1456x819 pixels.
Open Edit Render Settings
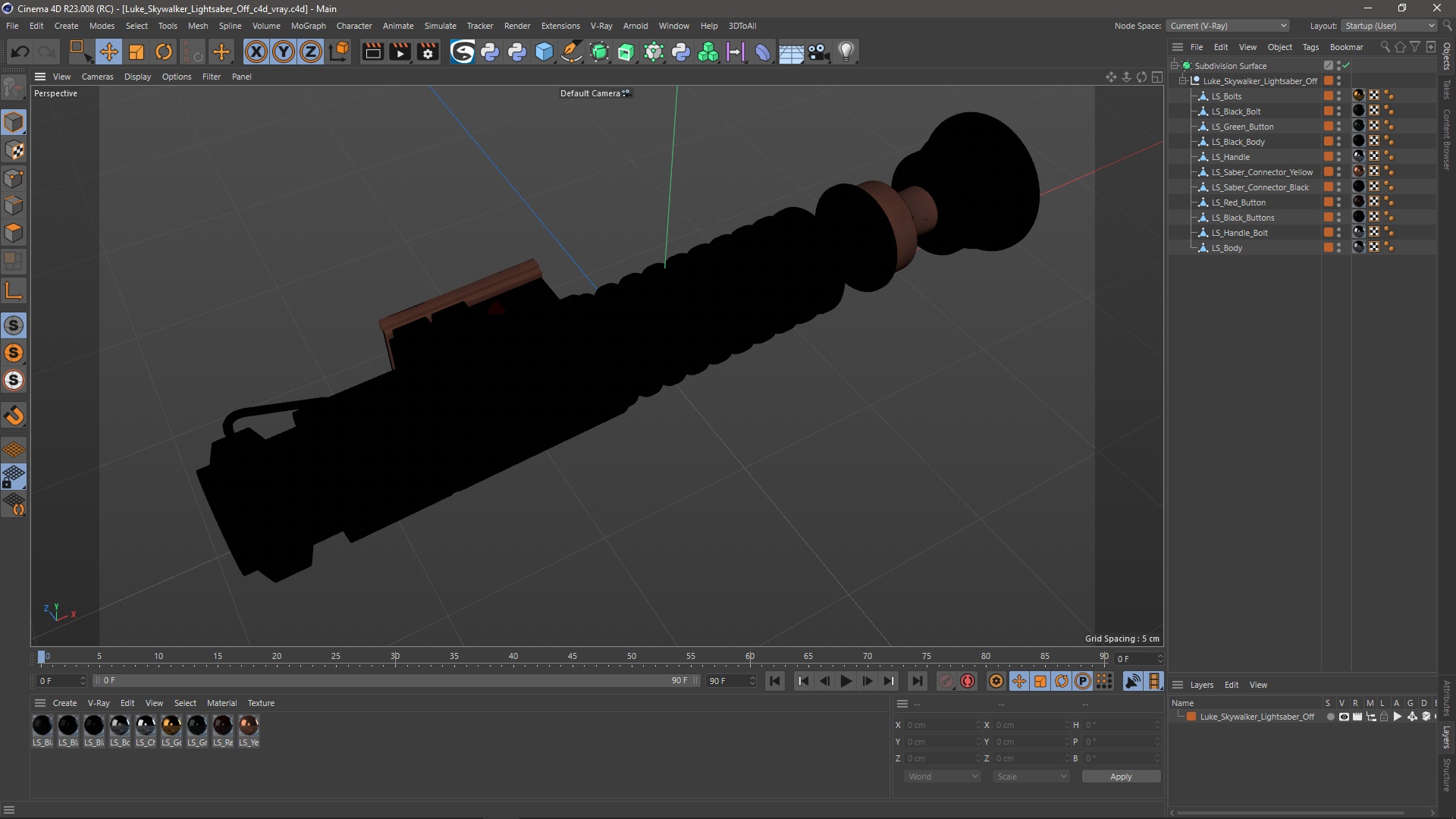pyautogui.click(x=428, y=52)
